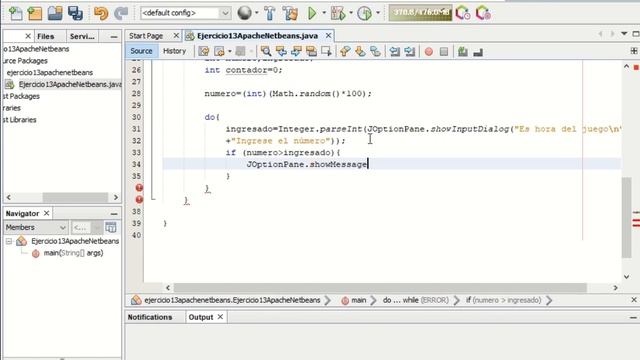
Task: Start macro recording with red circle
Action: 429,51
